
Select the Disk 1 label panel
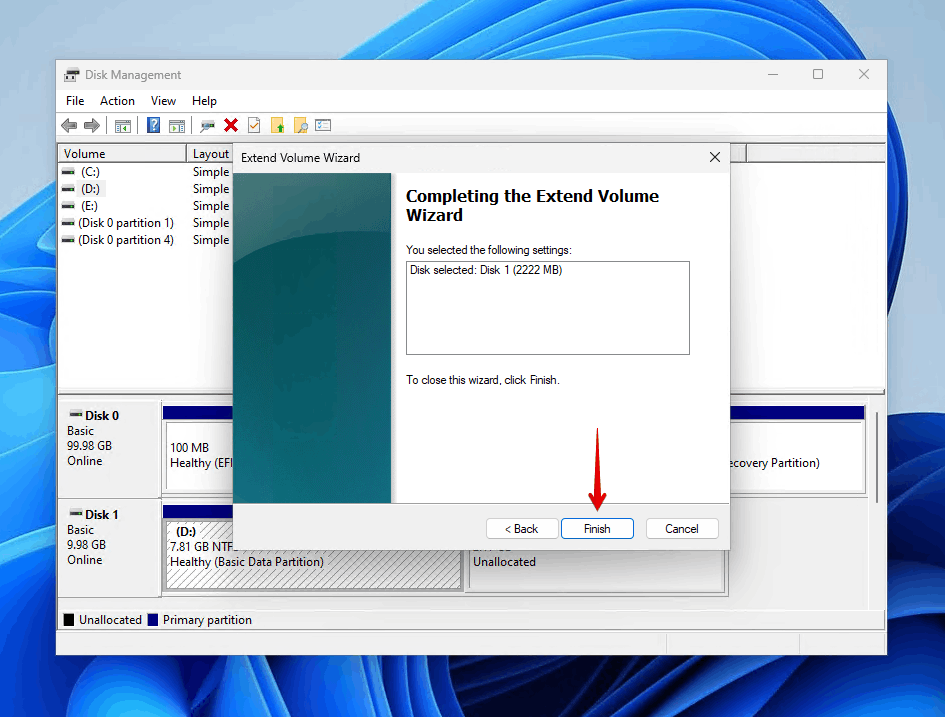[108, 547]
